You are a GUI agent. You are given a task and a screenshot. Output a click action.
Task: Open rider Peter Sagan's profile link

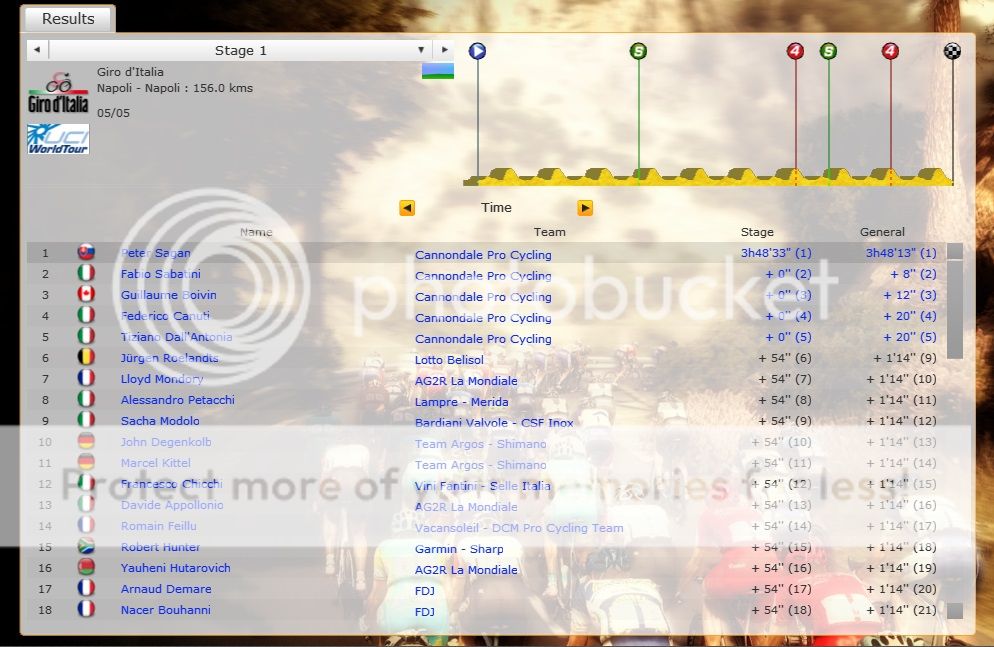point(155,254)
